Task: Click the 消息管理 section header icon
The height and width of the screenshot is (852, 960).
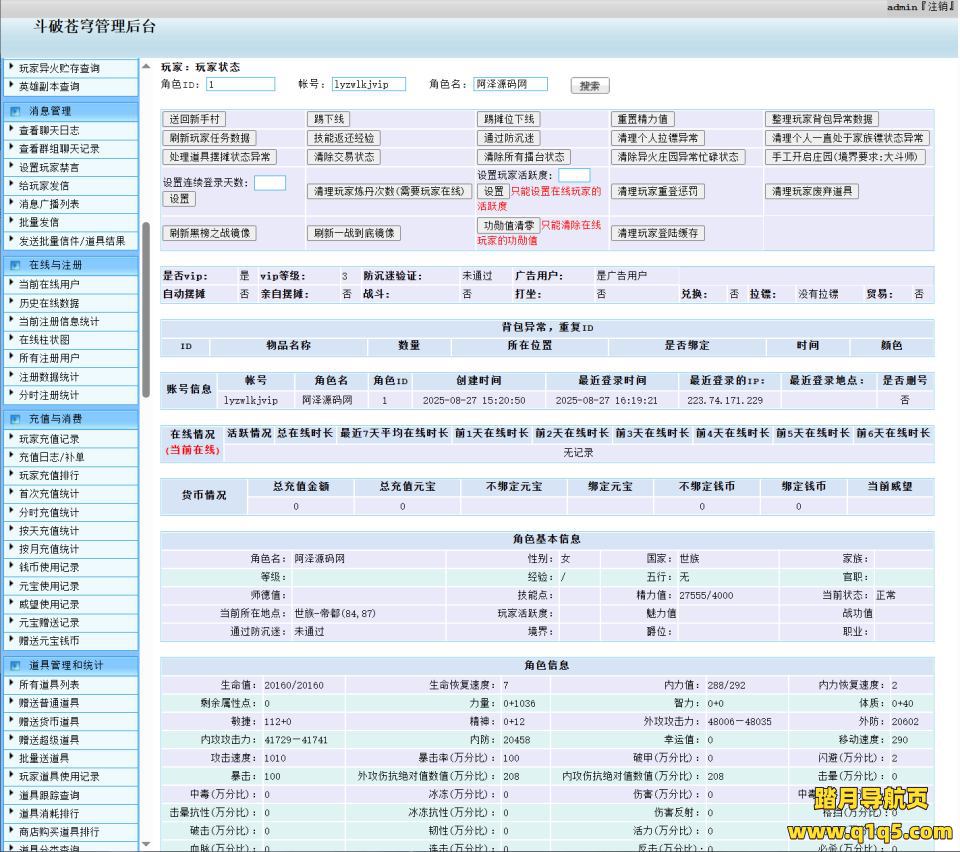Action: click(x=16, y=111)
